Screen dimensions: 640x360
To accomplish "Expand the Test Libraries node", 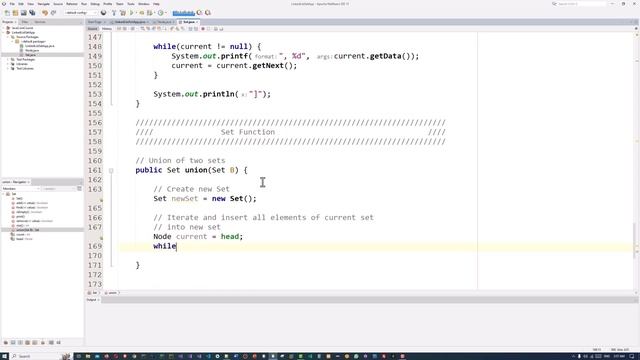I will [x=8, y=68].
